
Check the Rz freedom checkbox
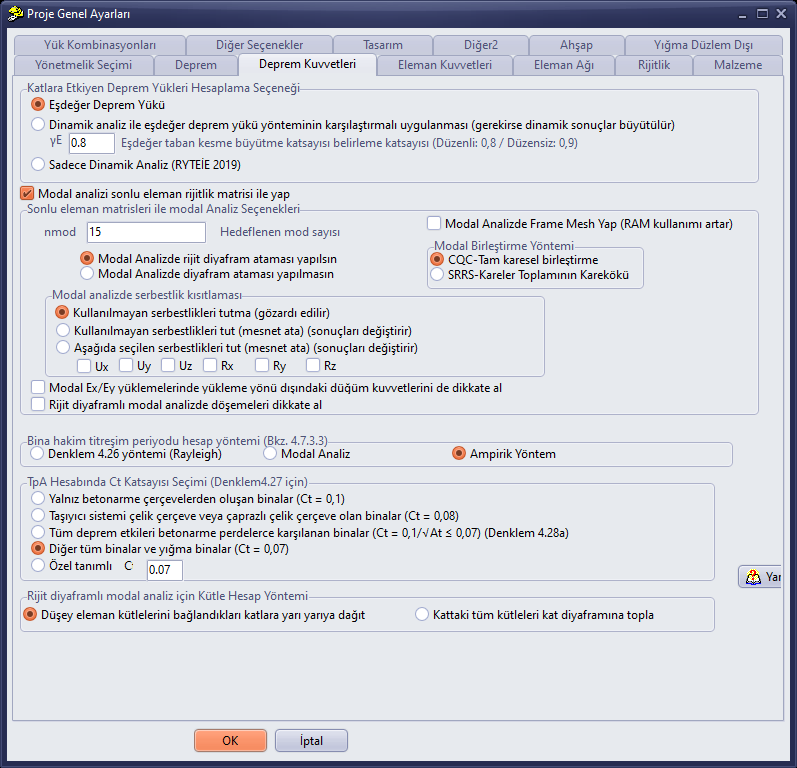pyautogui.click(x=313, y=365)
